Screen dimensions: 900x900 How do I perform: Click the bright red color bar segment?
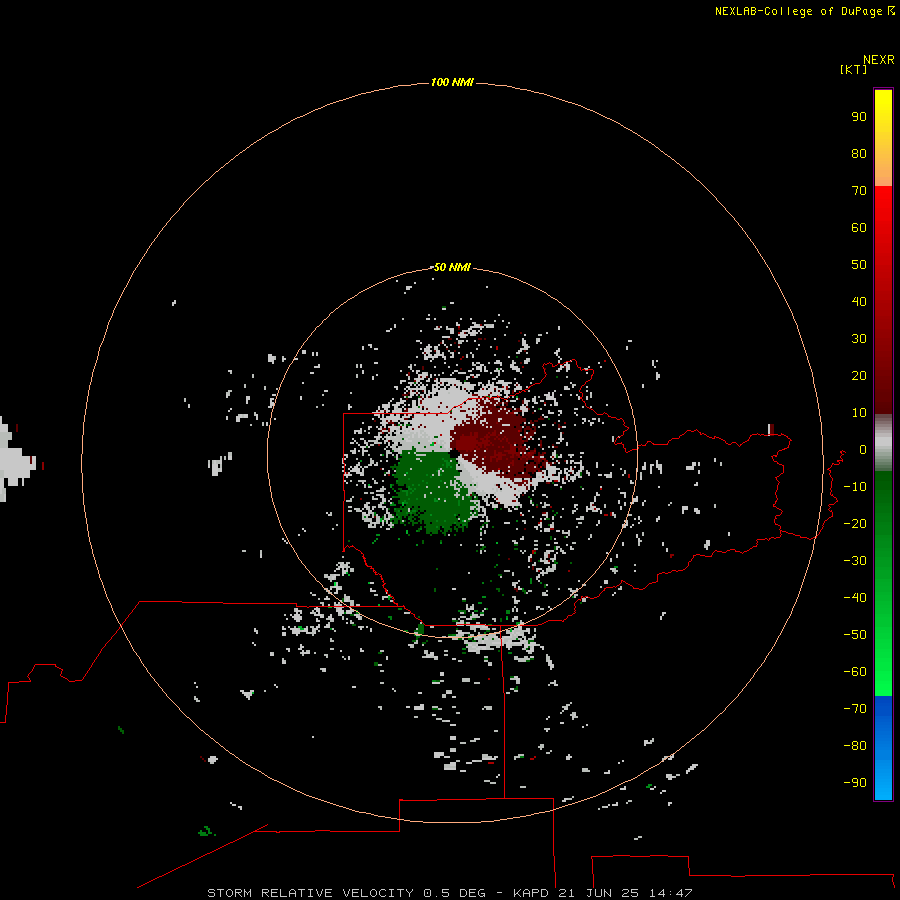[x=883, y=299]
